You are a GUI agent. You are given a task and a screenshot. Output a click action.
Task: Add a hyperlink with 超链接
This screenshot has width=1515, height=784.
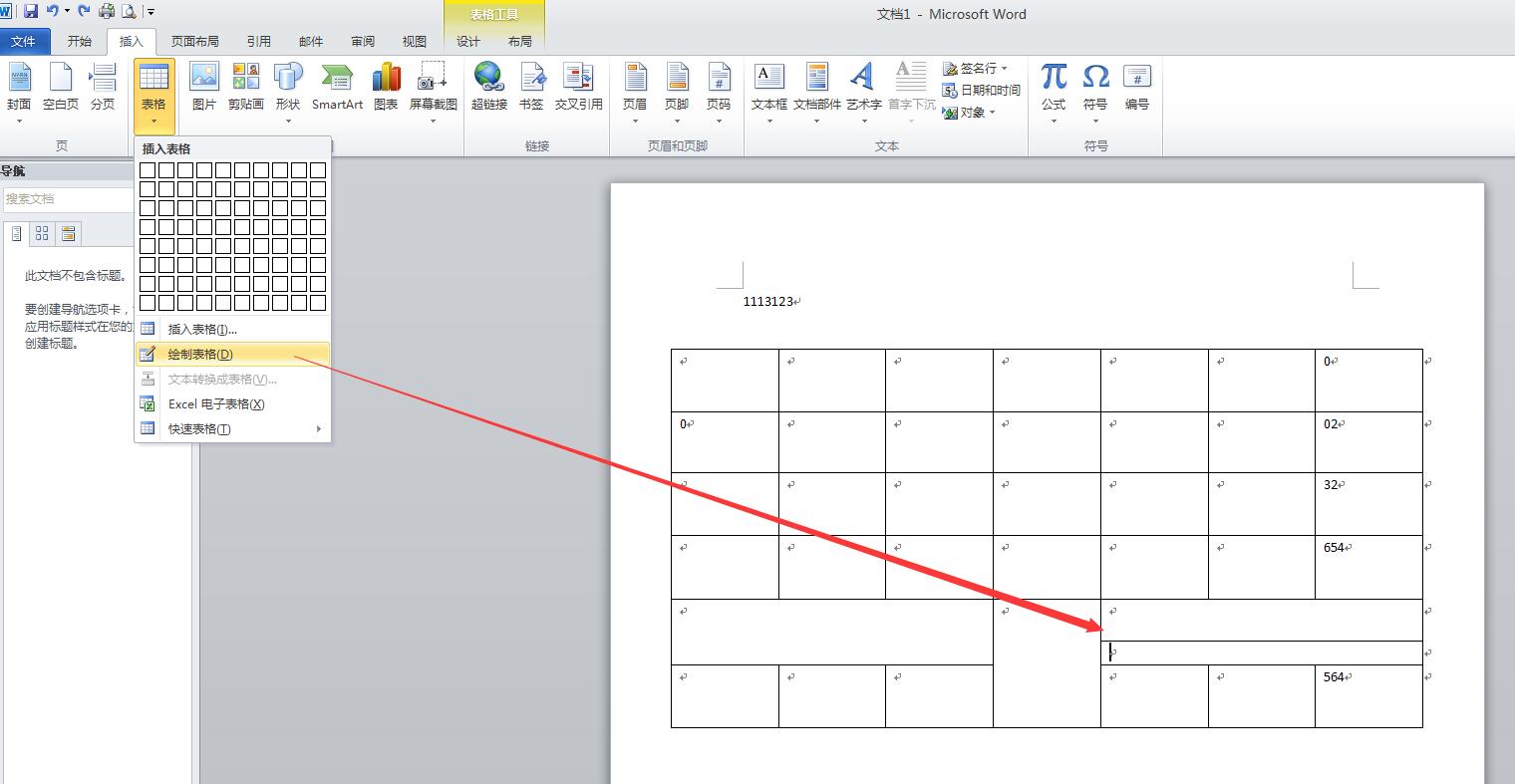point(489,87)
